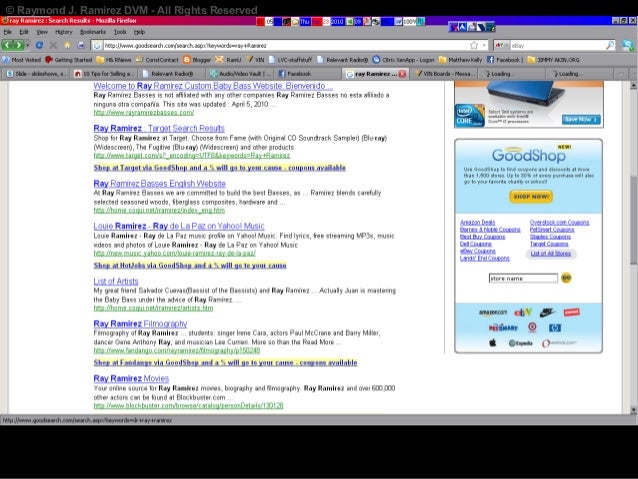The height and width of the screenshot is (479, 638).
Task: Click Shop at Target via GoodShop link
Action: click(x=219, y=168)
